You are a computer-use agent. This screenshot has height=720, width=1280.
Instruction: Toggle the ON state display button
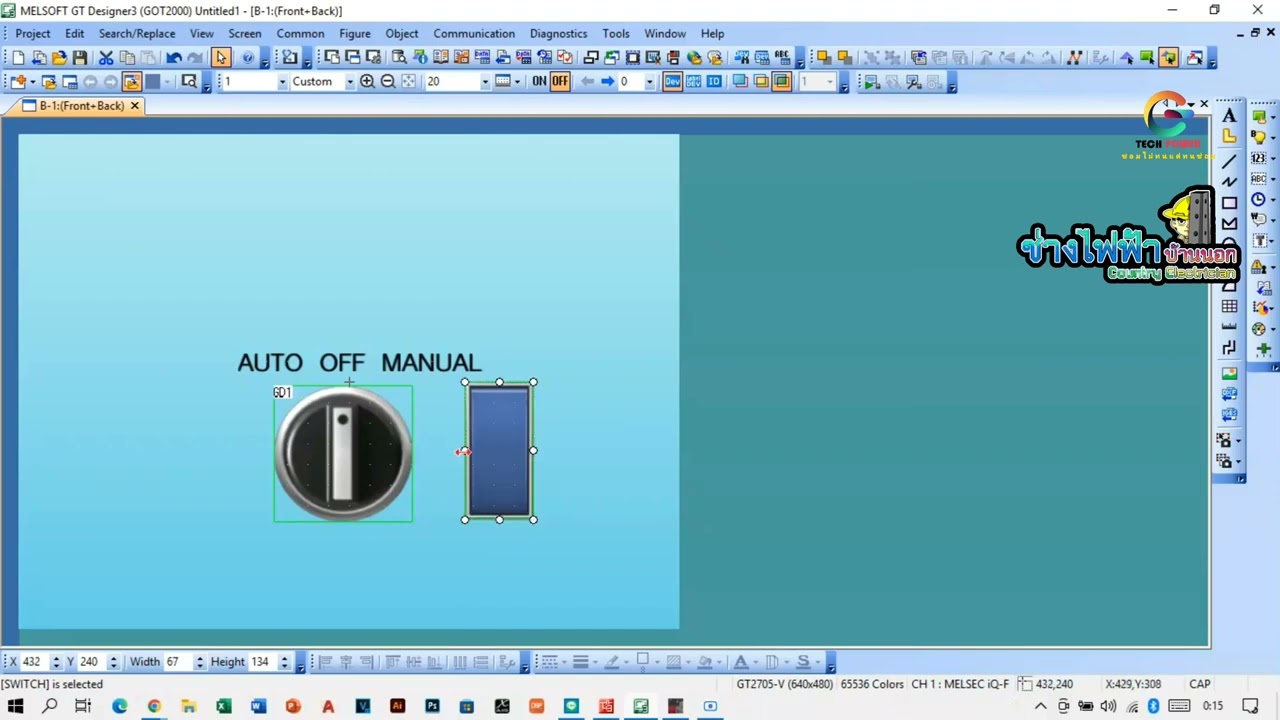tap(539, 82)
